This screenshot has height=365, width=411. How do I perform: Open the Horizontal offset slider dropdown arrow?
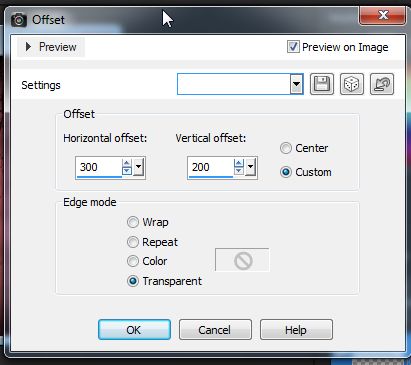pos(138,167)
